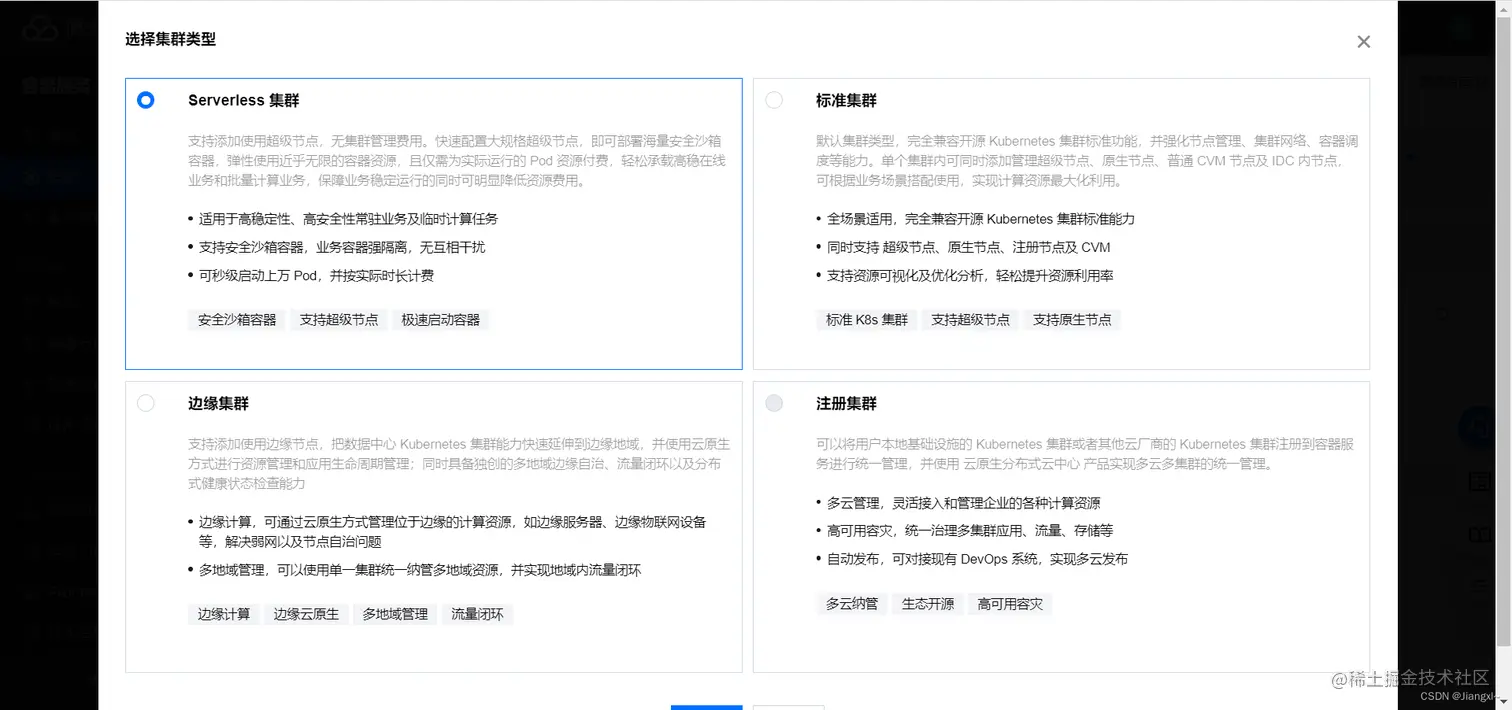Click the 边缘集群 description paragraph

[459, 463]
